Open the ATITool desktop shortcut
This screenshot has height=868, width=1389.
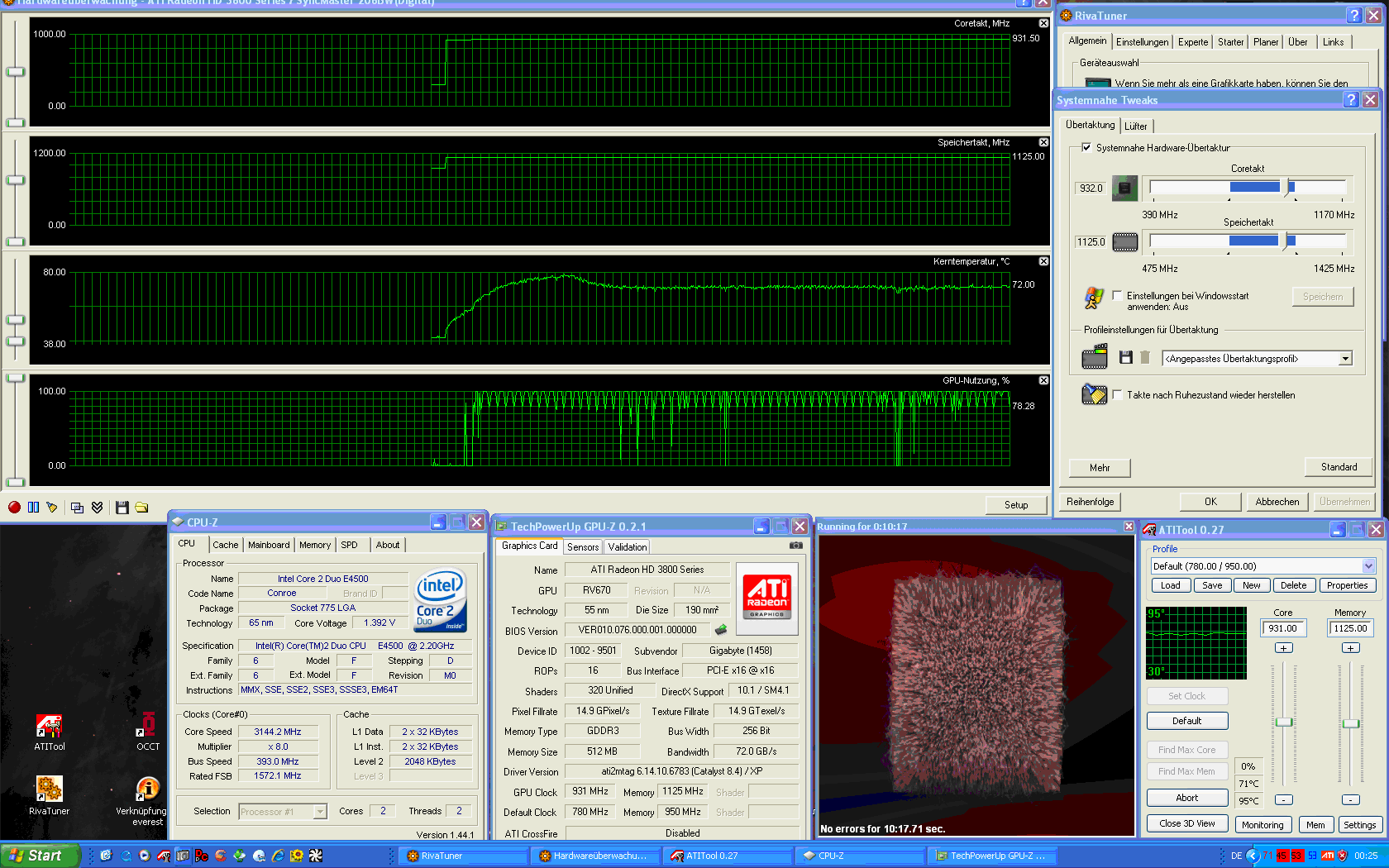pos(50,732)
